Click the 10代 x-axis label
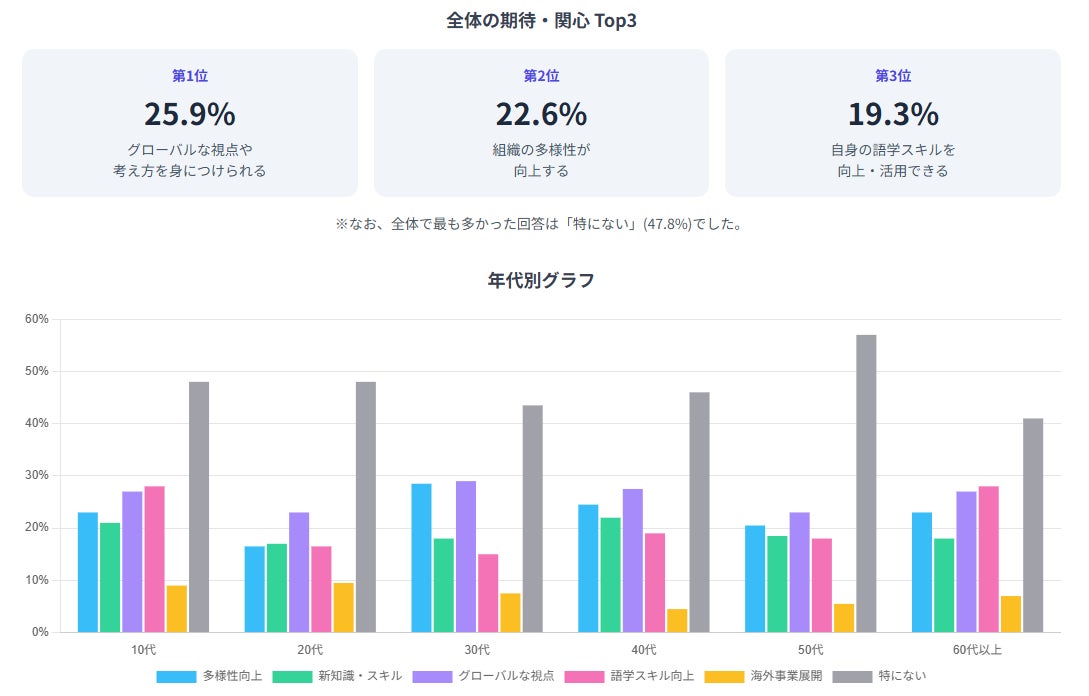The image size is (1089, 696). click(143, 650)
